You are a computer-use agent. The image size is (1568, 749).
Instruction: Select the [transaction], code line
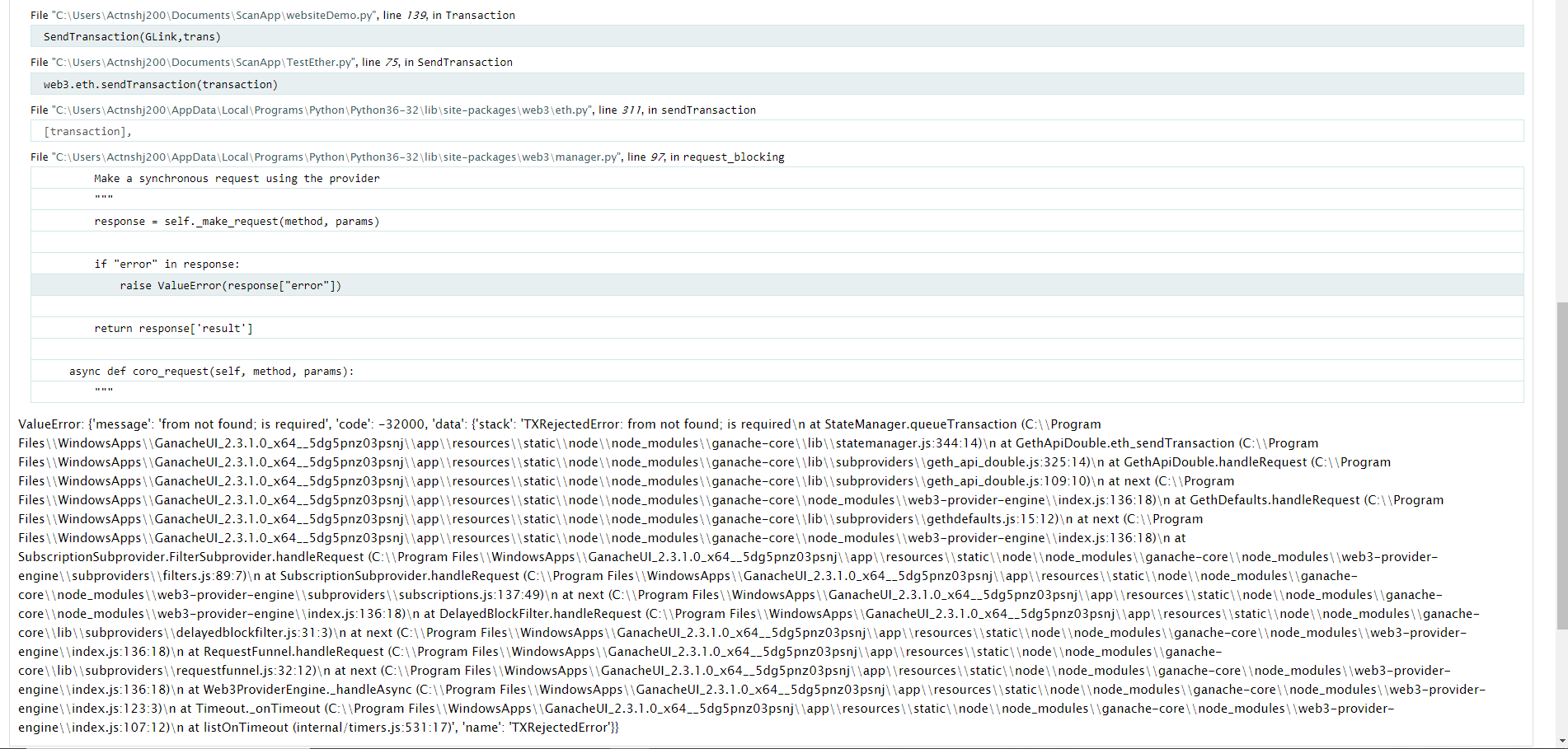(777, 131)
